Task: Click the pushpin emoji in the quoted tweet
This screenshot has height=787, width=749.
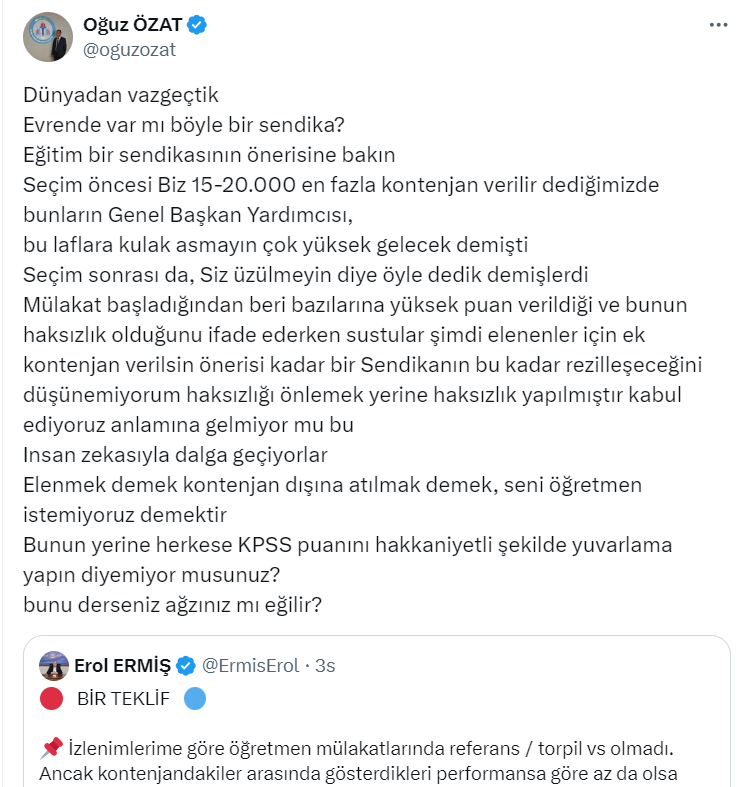Action: pyautogui.click(x=52, y=748)
